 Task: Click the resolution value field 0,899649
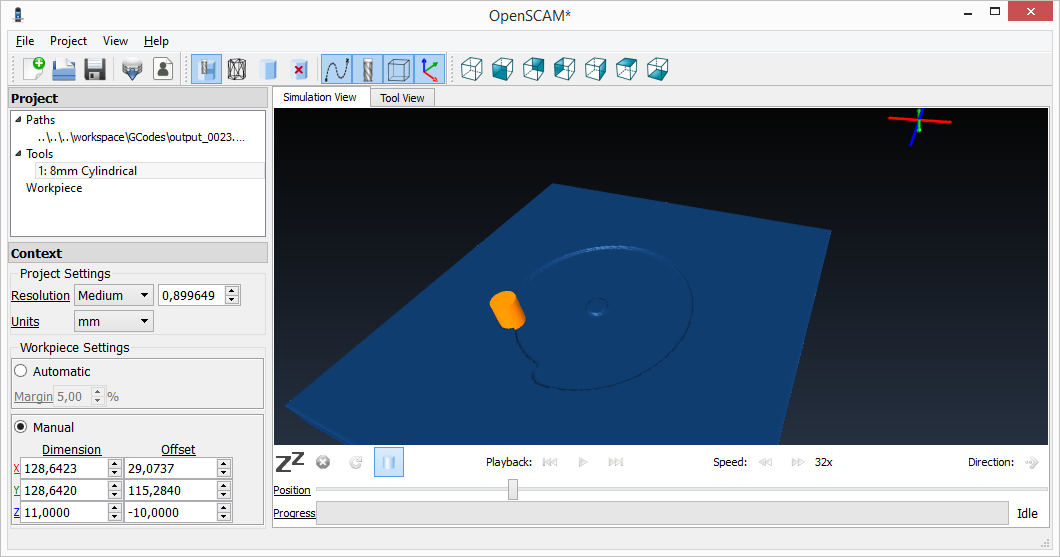(192, 295)
